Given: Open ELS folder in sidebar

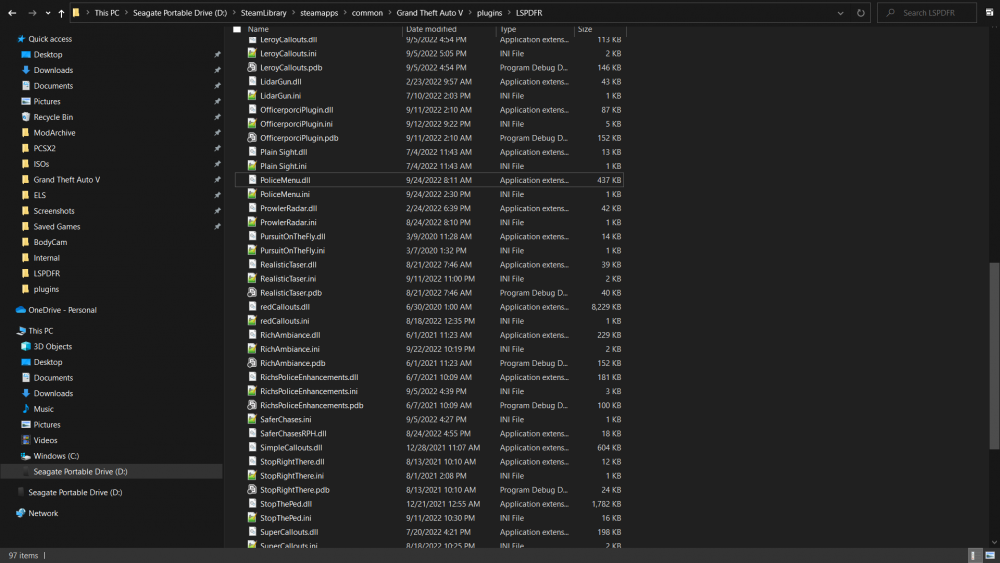Looking at the screenshot, I should (x=40, y=195).
